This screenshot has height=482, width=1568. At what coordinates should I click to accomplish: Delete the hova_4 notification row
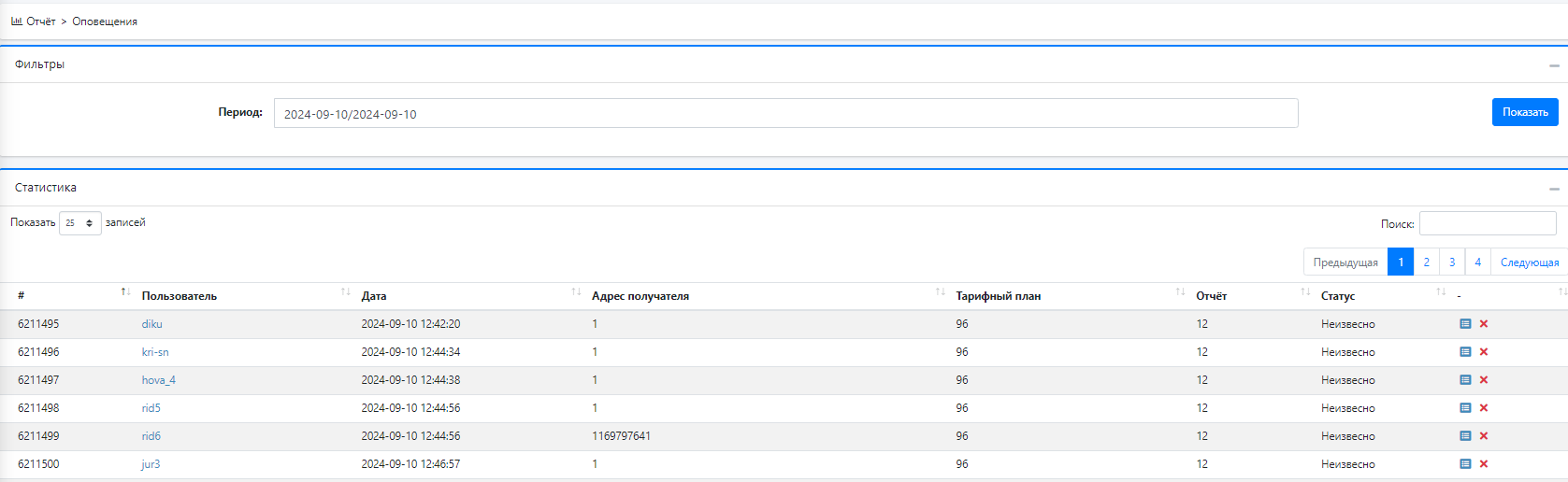coord(1484,380)
